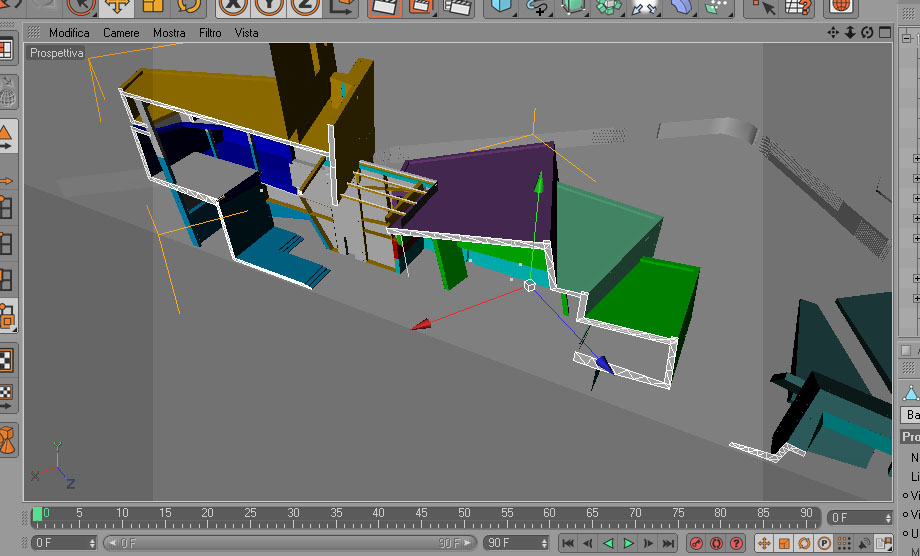Image resolution: width=920 pixels, height=556 pixels.
Task: Open the Mostra menu
Action: coord(169,33)
